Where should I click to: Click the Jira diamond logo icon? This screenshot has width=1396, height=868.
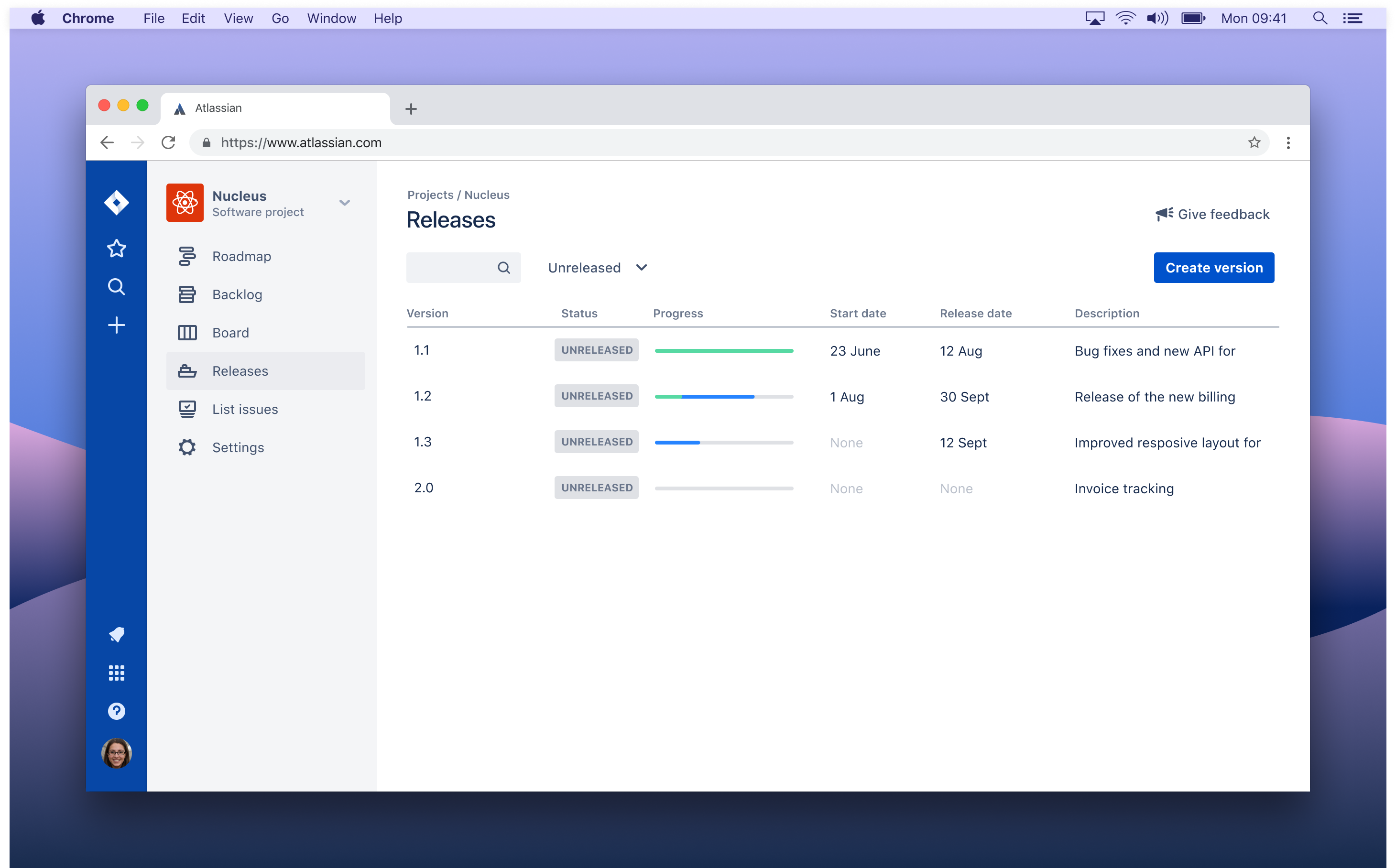[117, 203]
